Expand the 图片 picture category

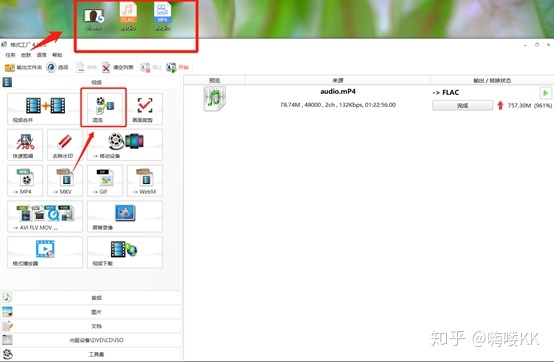click(x=91, y=312)
